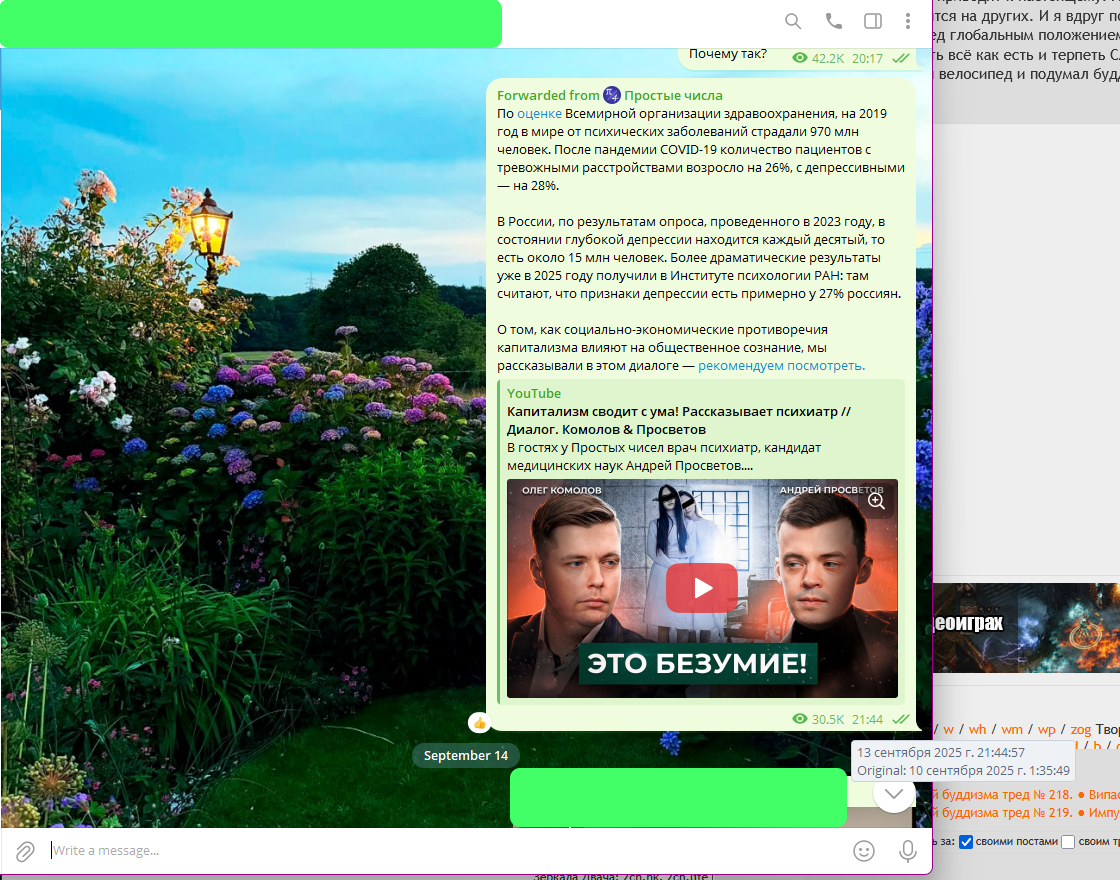The height and width of the screenshot is (880, 1120).
Task: Click the 'Почему так?' message text
Action: (728, 54)
